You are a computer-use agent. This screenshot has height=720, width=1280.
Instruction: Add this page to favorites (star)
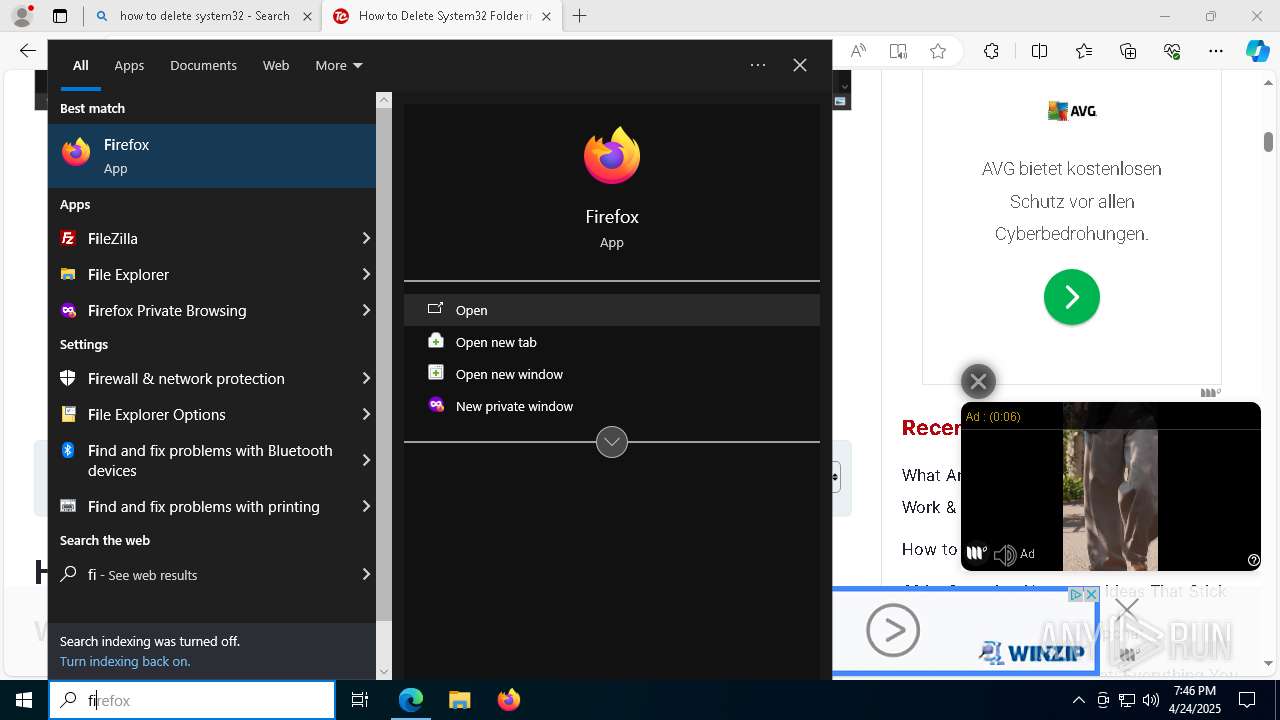pos(937,51)
